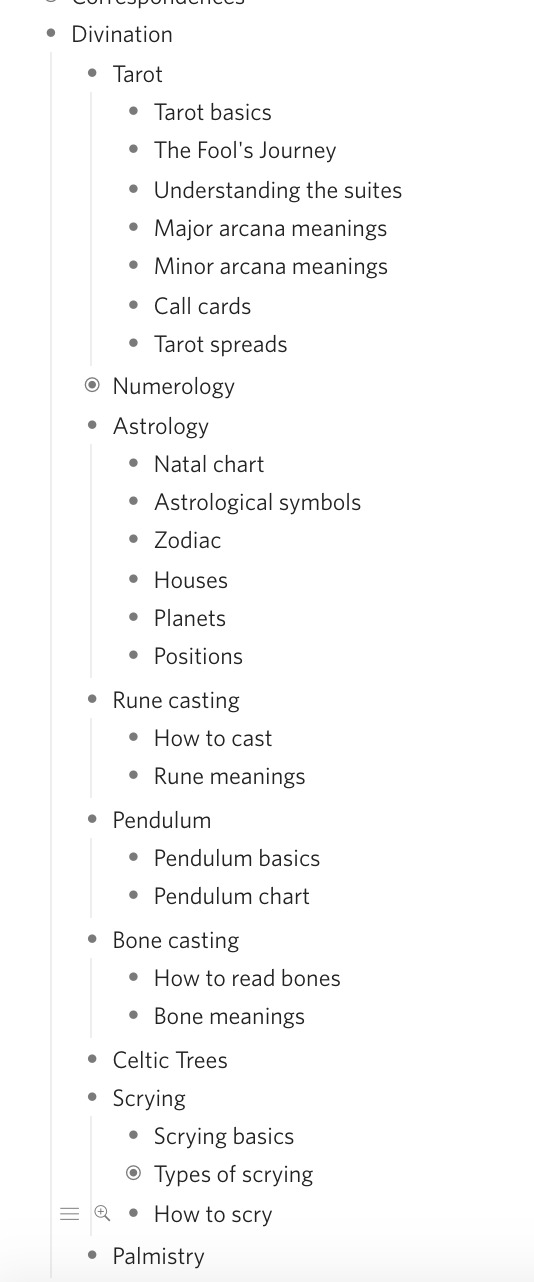
Task: Select the "Scrying basics" item
Action: [224, 1136]
